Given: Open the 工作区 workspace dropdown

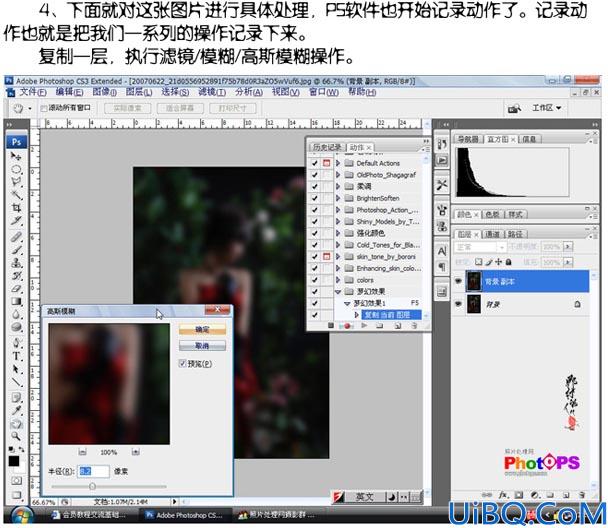Looking at the screenshot, I should click(546, 108).
